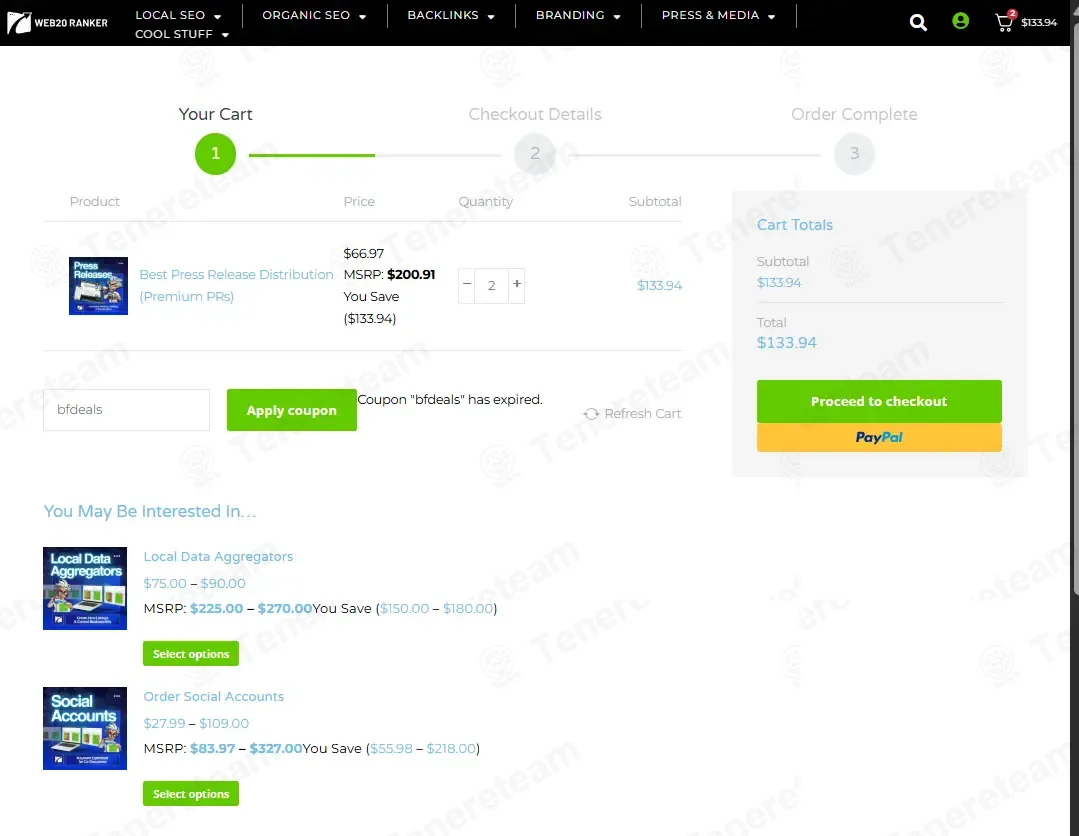Click the Press Releases product thumbnail
The height and width of the screenshot is (836, 1079).
[98, 286]
